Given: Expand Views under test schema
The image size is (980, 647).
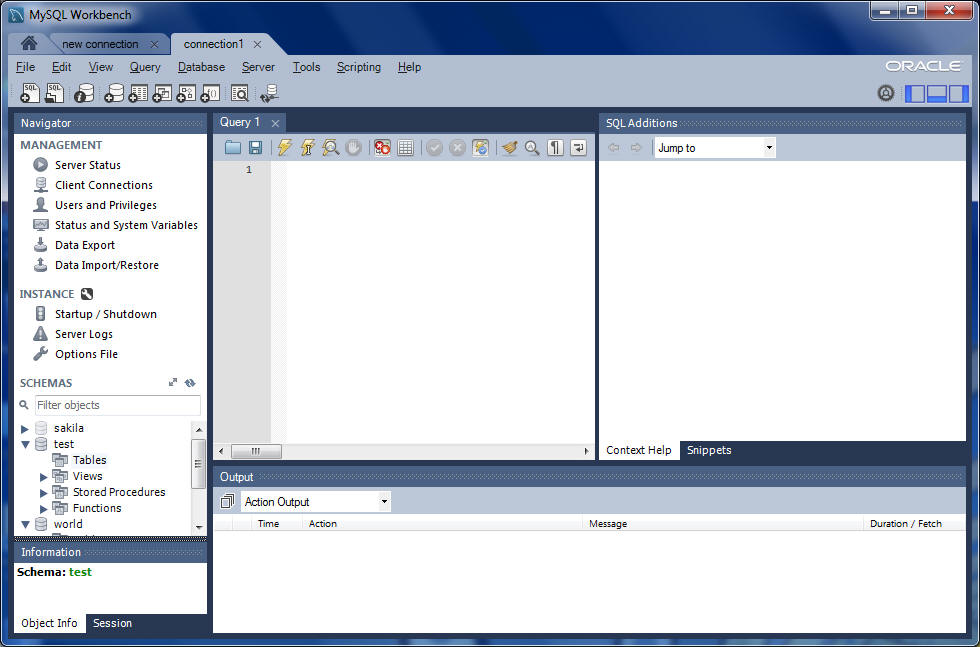Looking at the screenshot, I should tap(43, 477).
